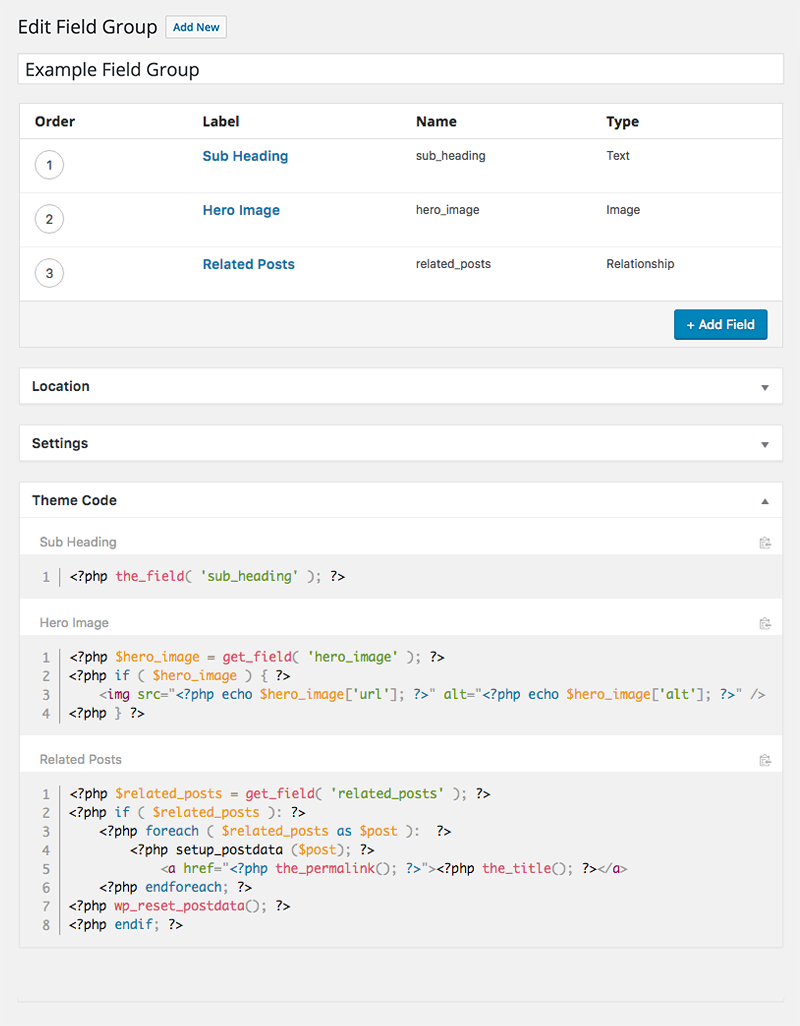Image resolution: width=800 pixels, height=1026 pixels.
Task: Copy the Hero Image theme code to clipboard
Action: [x=765, y=622]
